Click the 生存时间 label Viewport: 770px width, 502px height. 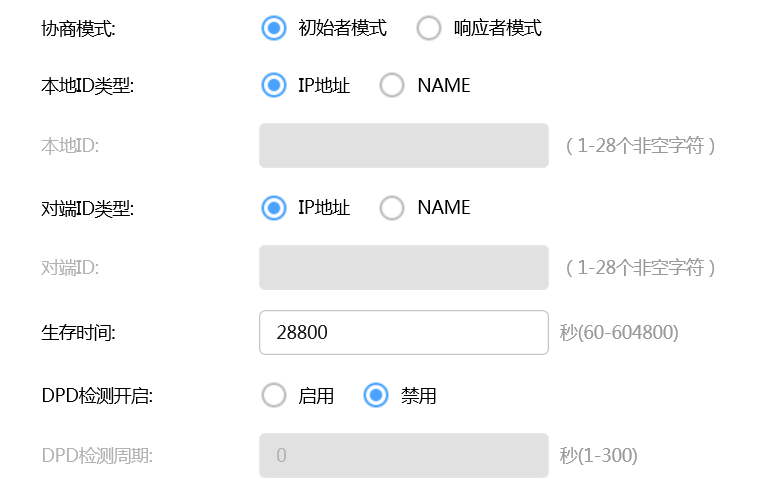78,332
